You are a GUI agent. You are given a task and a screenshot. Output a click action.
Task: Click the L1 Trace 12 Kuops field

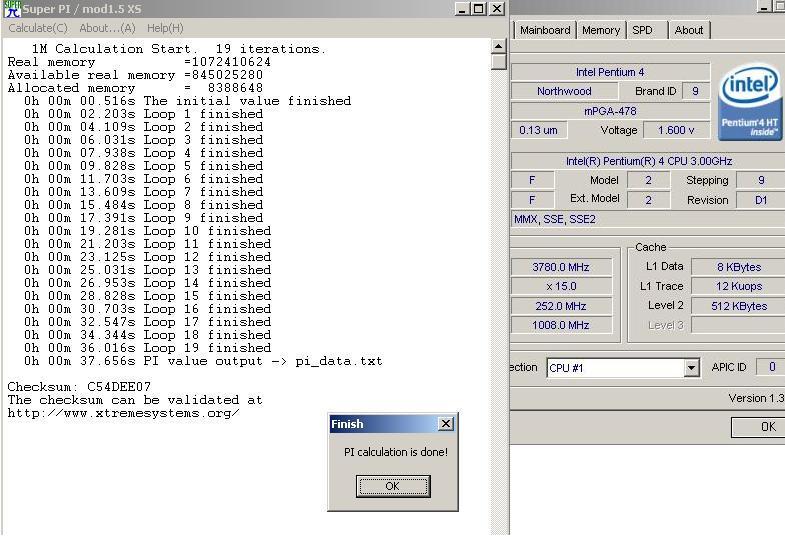(738, 286)
